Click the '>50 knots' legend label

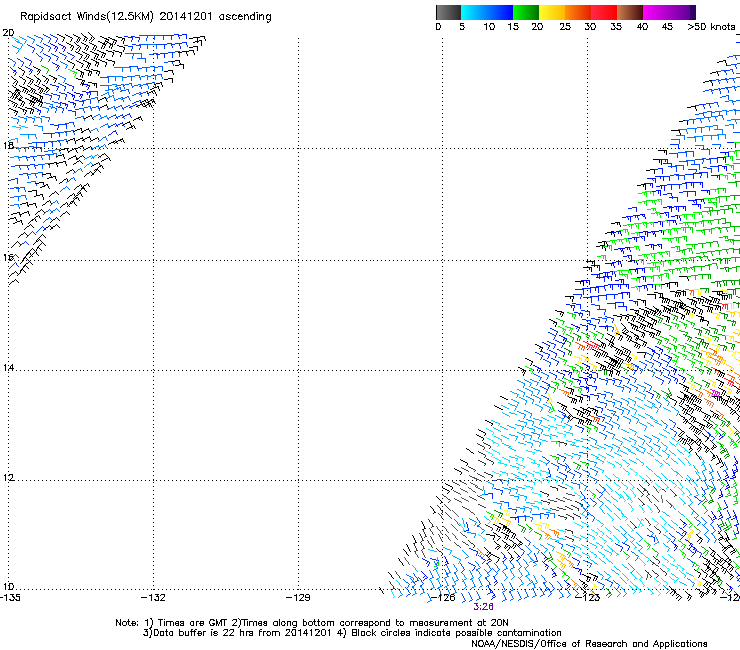click(711, 27)
